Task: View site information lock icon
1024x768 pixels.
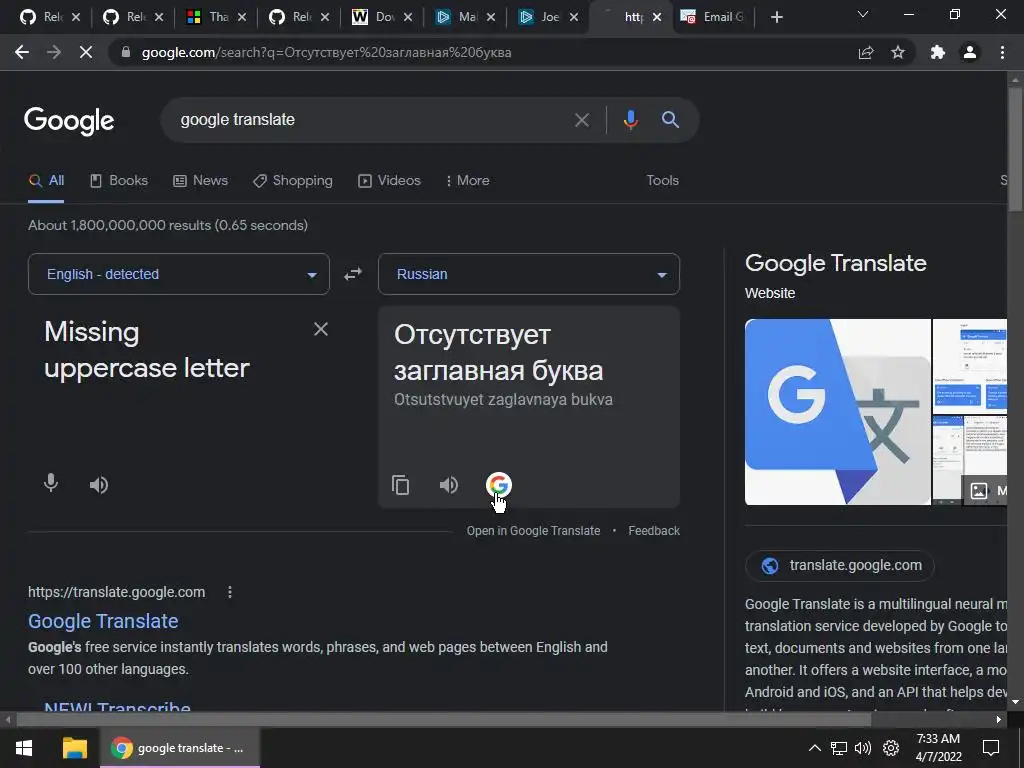Action: pyautogui.click(x=126, y=52)
